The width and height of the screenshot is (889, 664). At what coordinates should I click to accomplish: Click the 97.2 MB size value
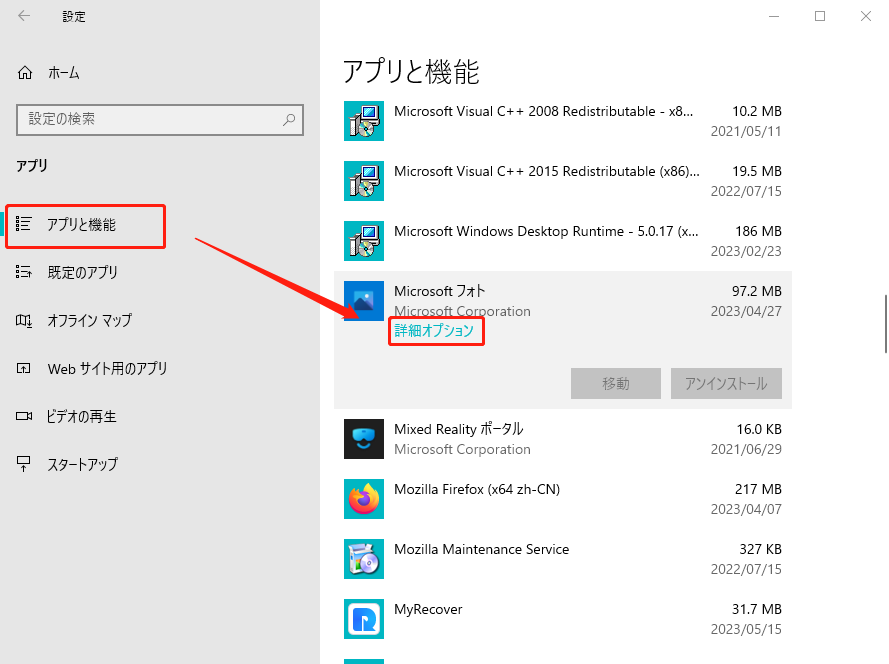(756, 291)
